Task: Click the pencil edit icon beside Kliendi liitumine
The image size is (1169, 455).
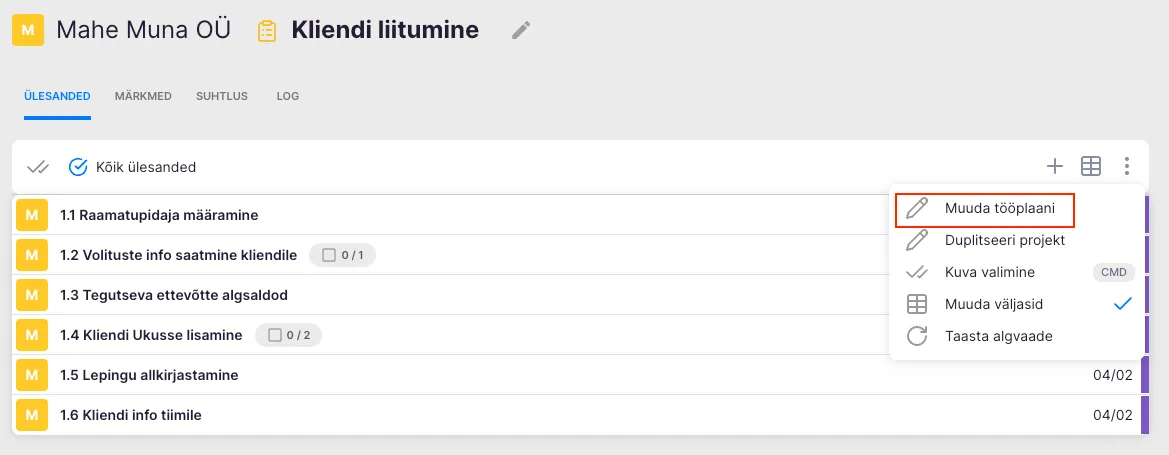Action: coord(520,31)
